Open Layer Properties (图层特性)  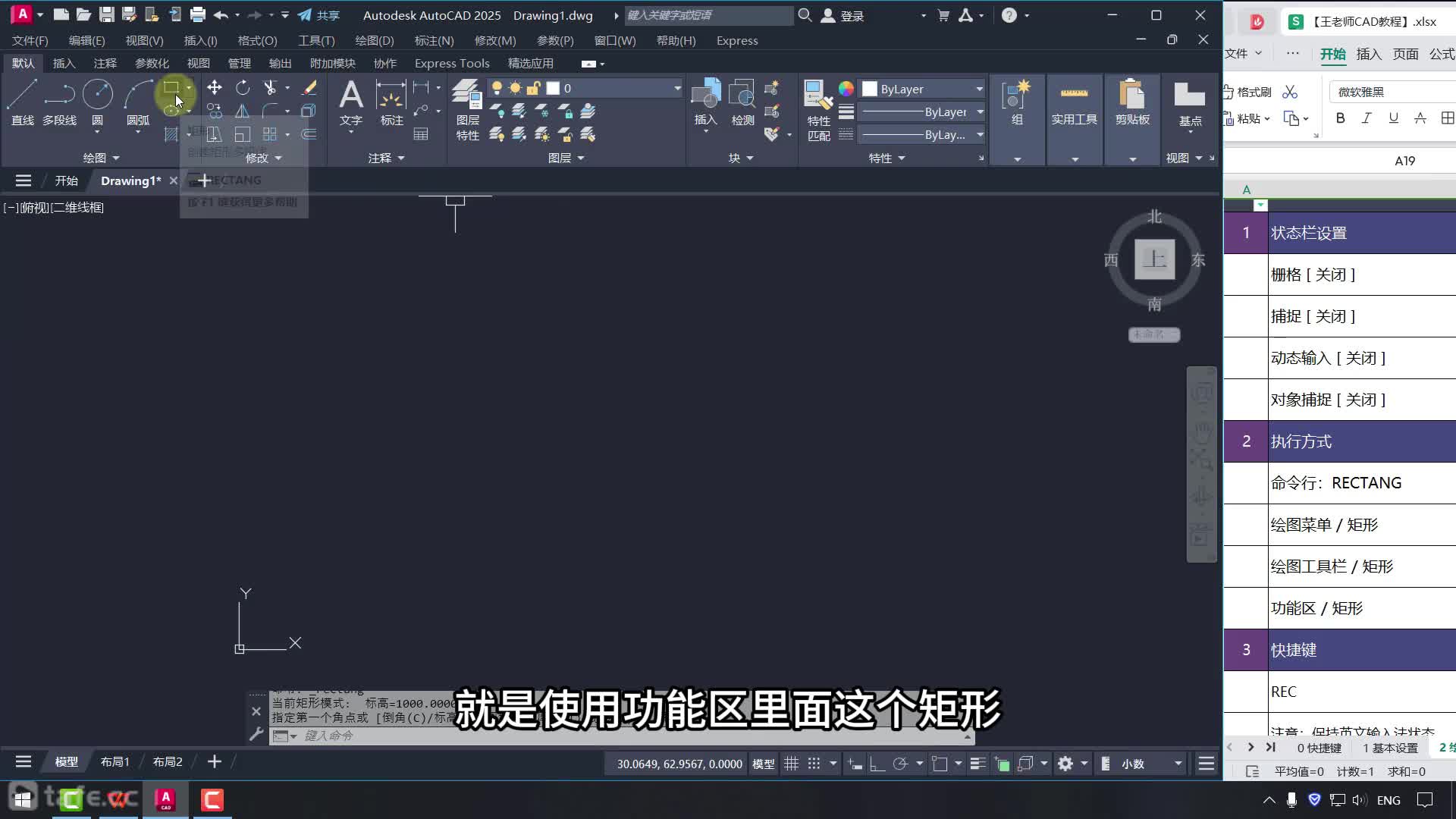tap(467, 110)
